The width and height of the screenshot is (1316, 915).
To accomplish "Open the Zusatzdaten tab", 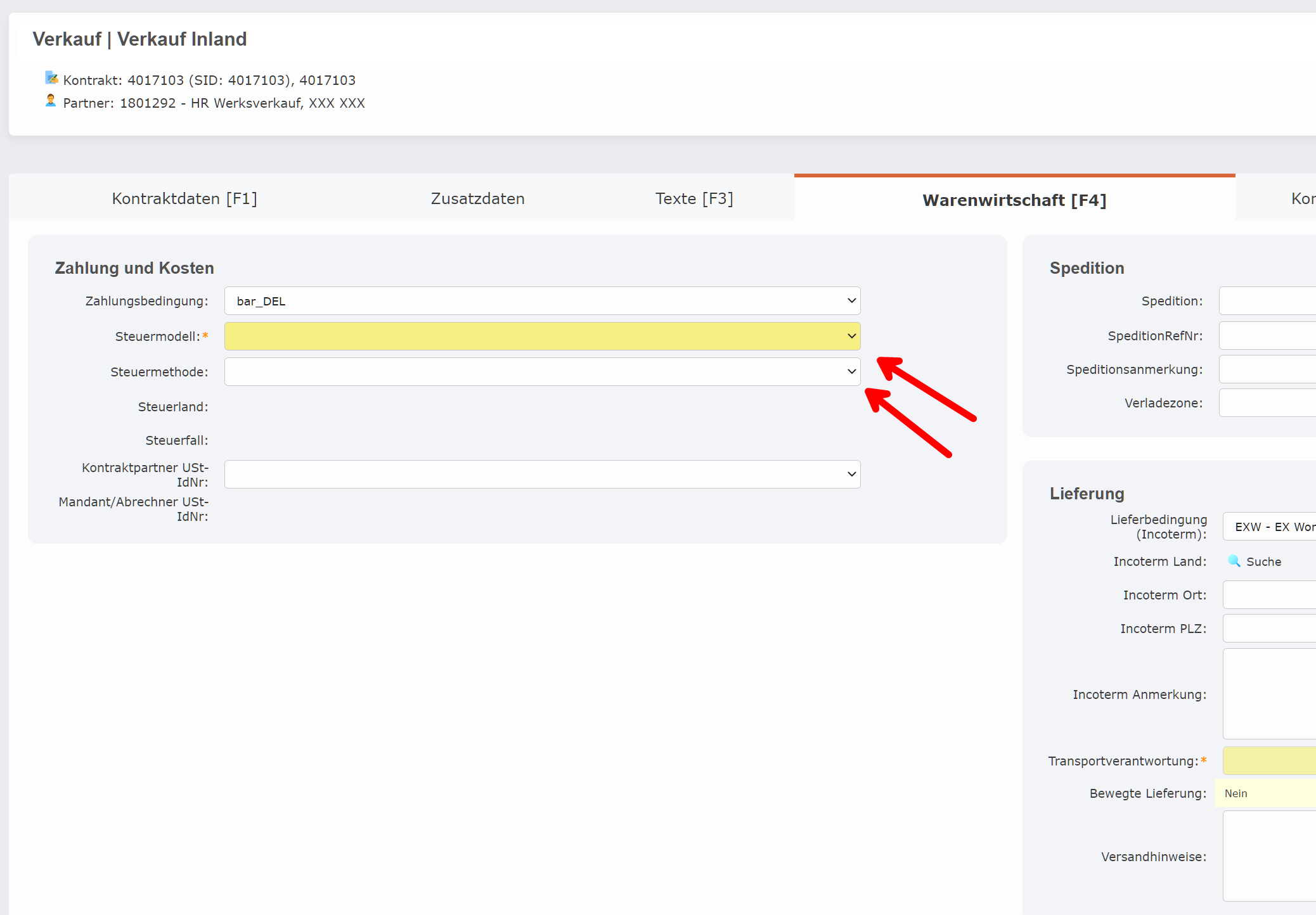I will [477, 199].
